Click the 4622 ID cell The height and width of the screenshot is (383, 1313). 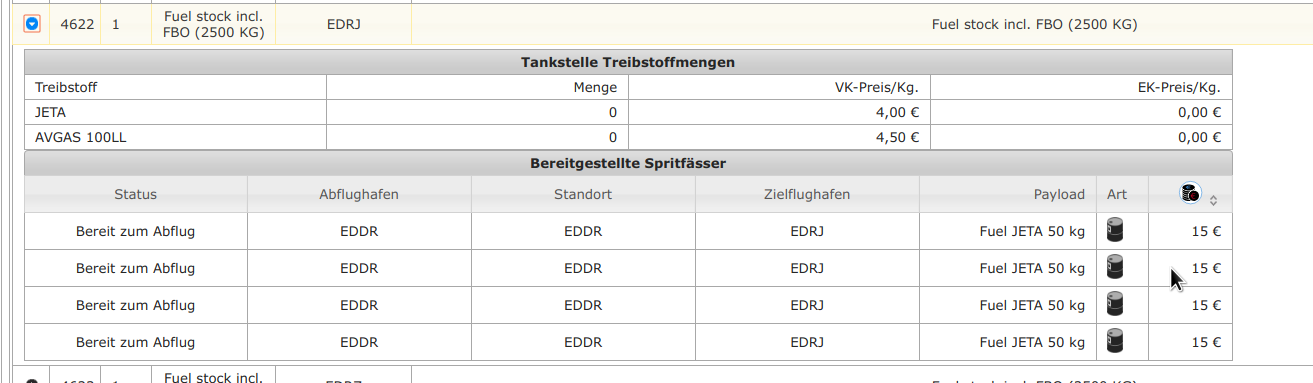(77, 24)
